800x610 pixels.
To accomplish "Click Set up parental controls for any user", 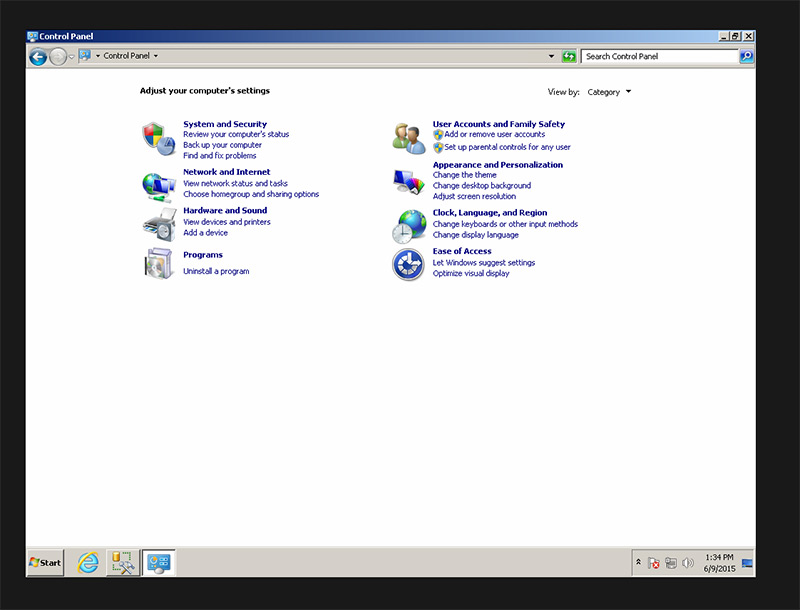I will pos(507,147).
